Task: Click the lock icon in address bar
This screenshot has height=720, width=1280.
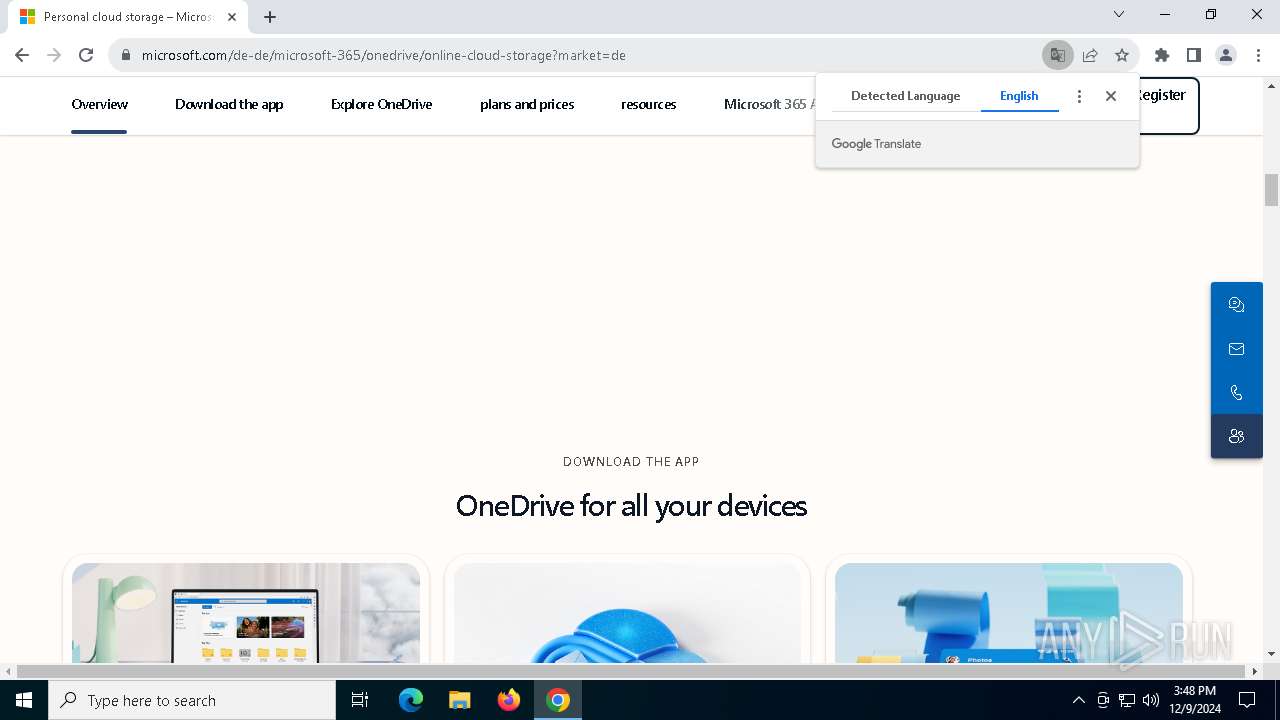Action: (125, 55)
